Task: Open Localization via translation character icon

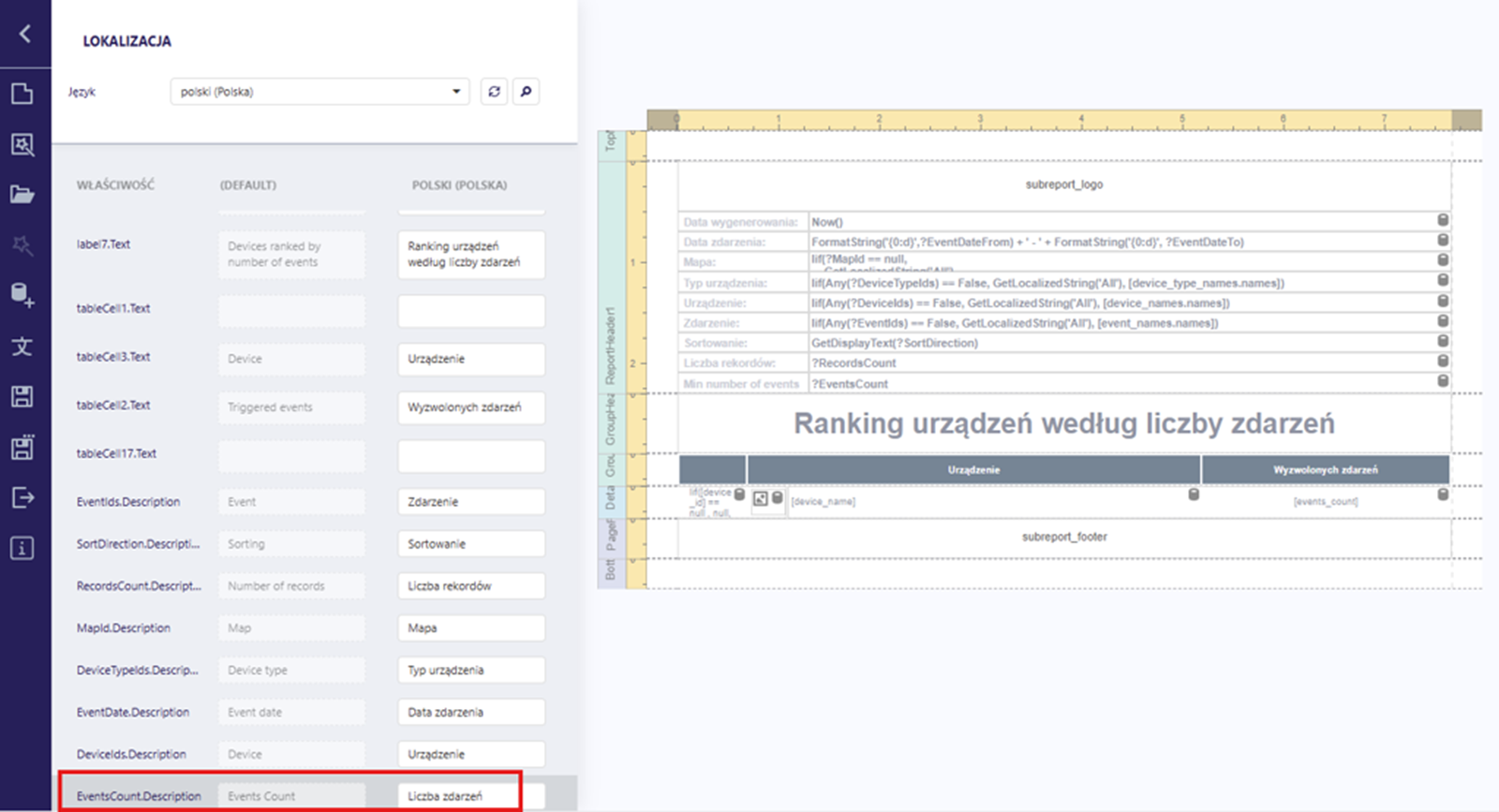Action: point(22,347)
